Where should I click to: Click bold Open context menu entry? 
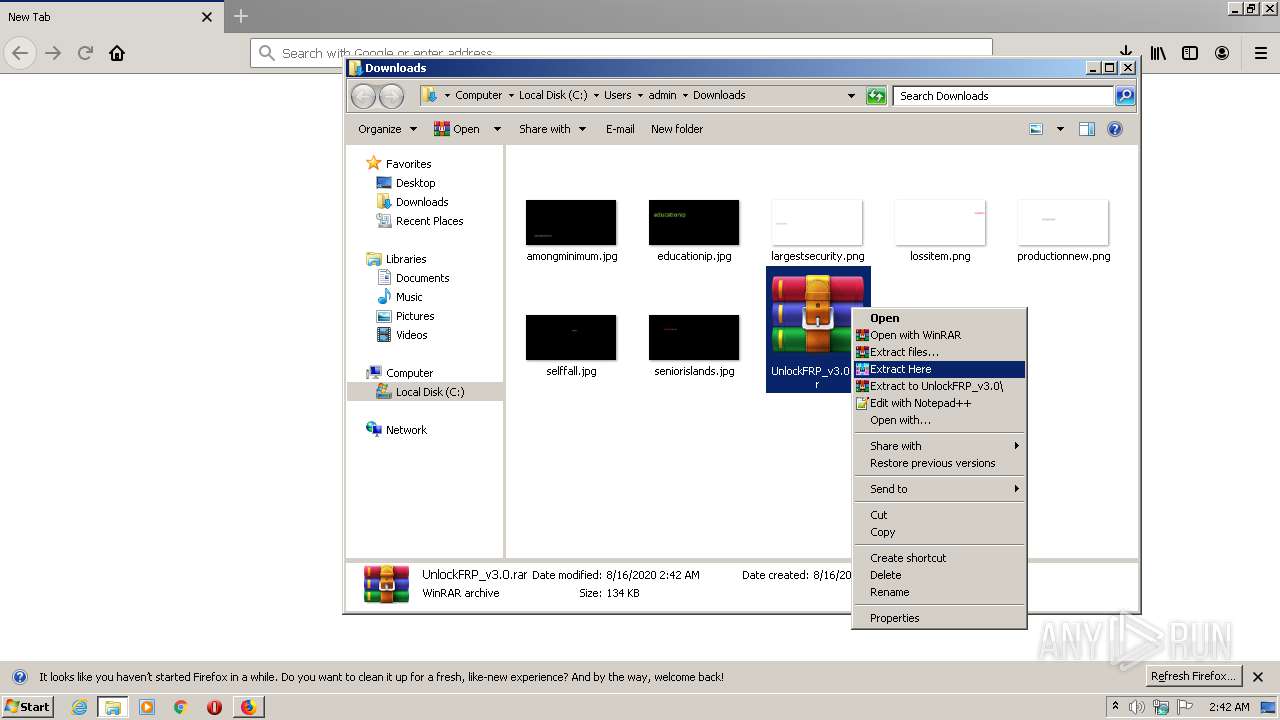click(938, 318)
